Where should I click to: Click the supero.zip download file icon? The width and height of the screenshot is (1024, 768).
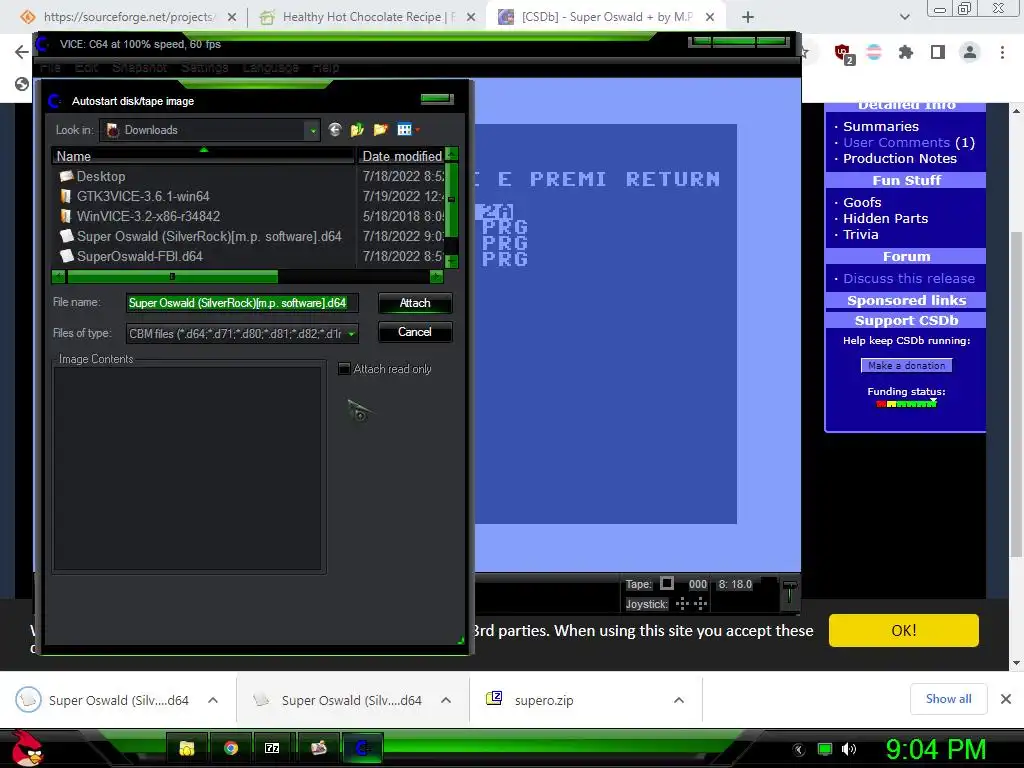click(494, 699)
